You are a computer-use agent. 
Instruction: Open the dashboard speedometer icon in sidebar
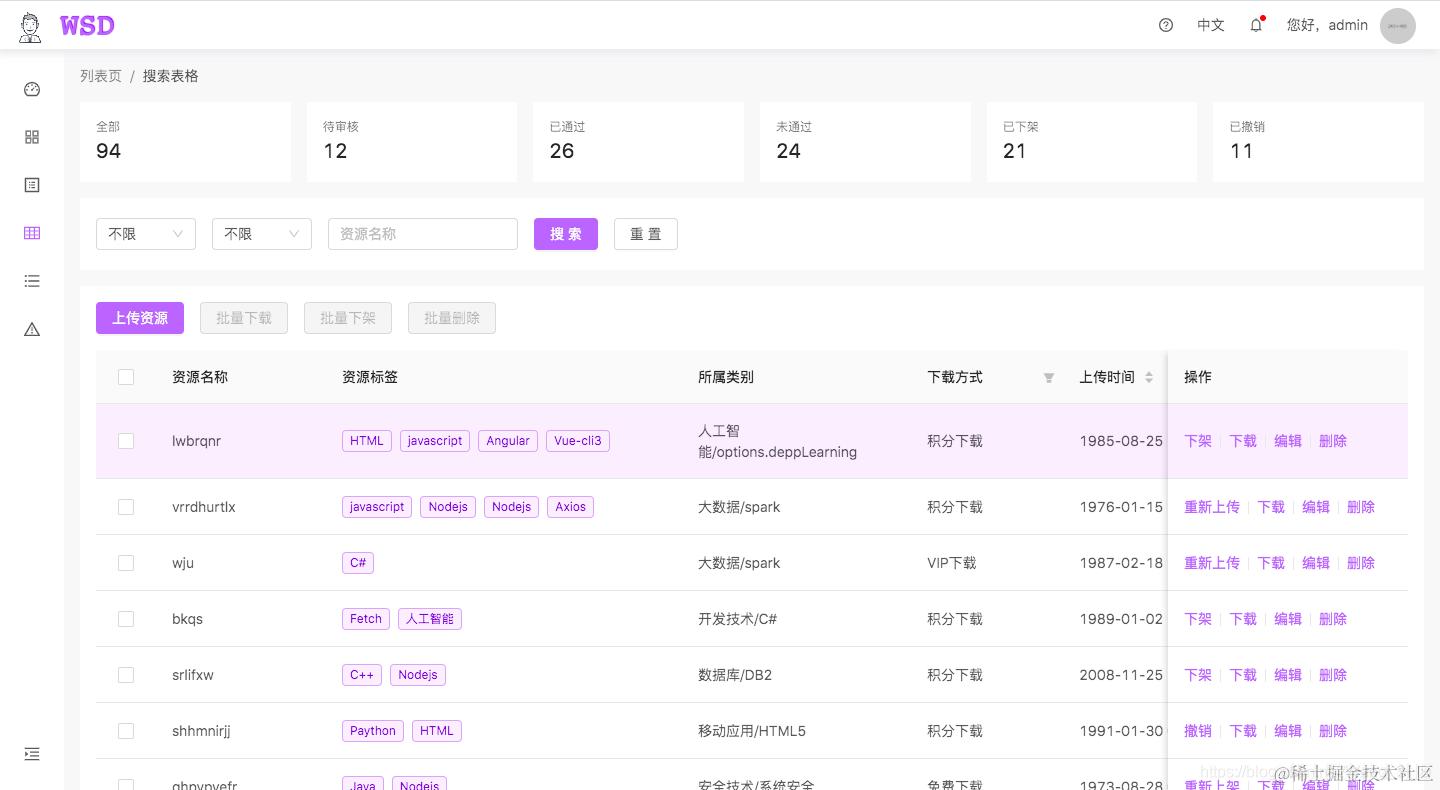[31, 89]
